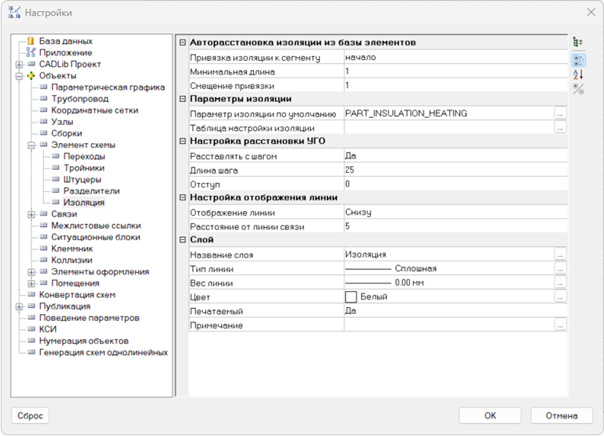Expand the Элементы оформления tree node
Viewport: 604px width, 436px height.
pos(31,272)
